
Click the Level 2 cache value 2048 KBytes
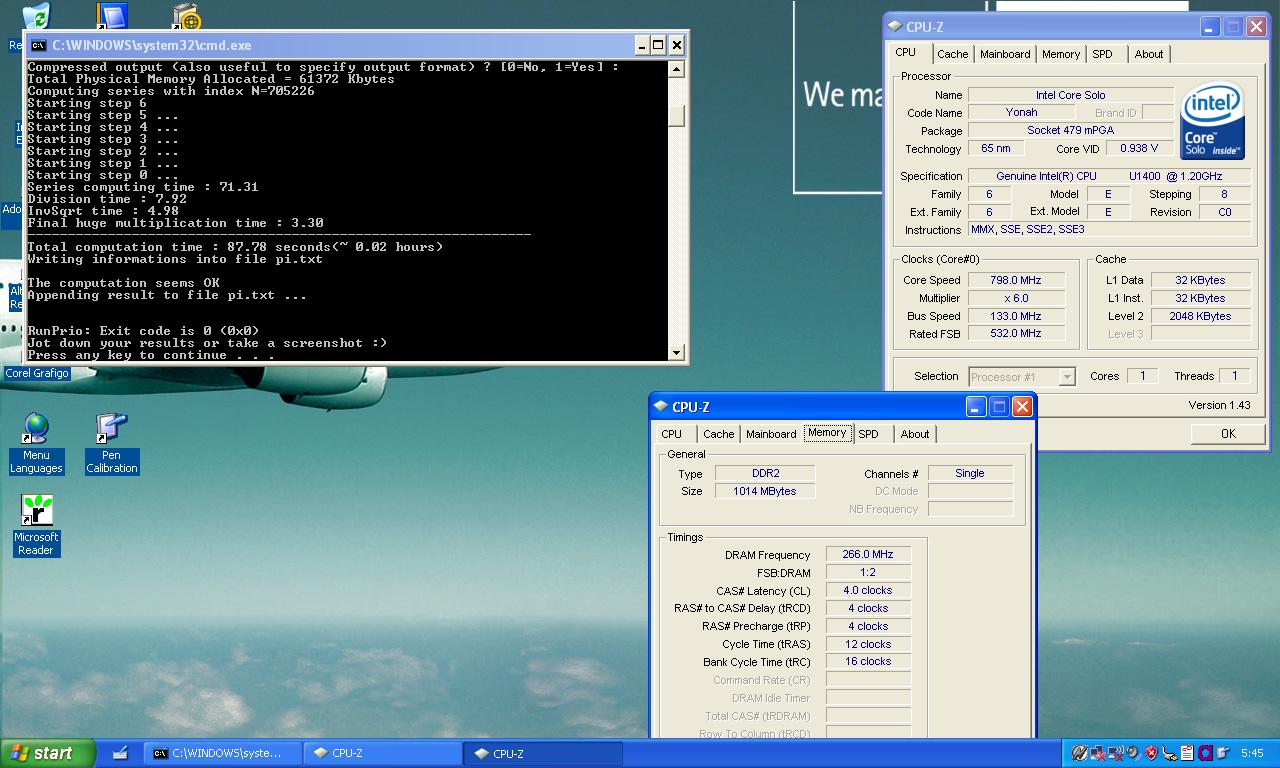point(1200,316)
